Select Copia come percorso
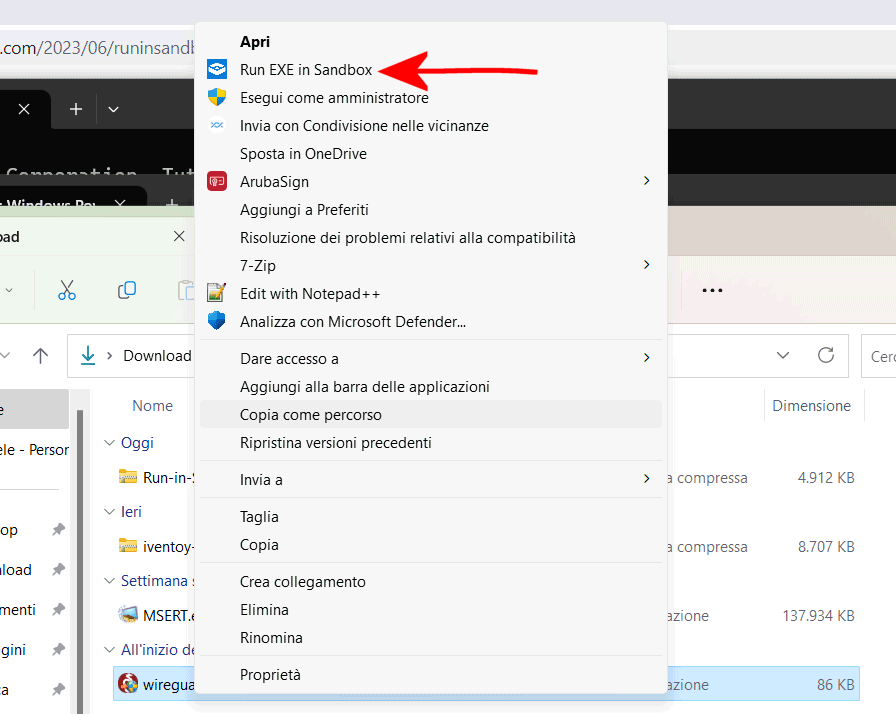896x714 pixels. [x=431, y=415]
